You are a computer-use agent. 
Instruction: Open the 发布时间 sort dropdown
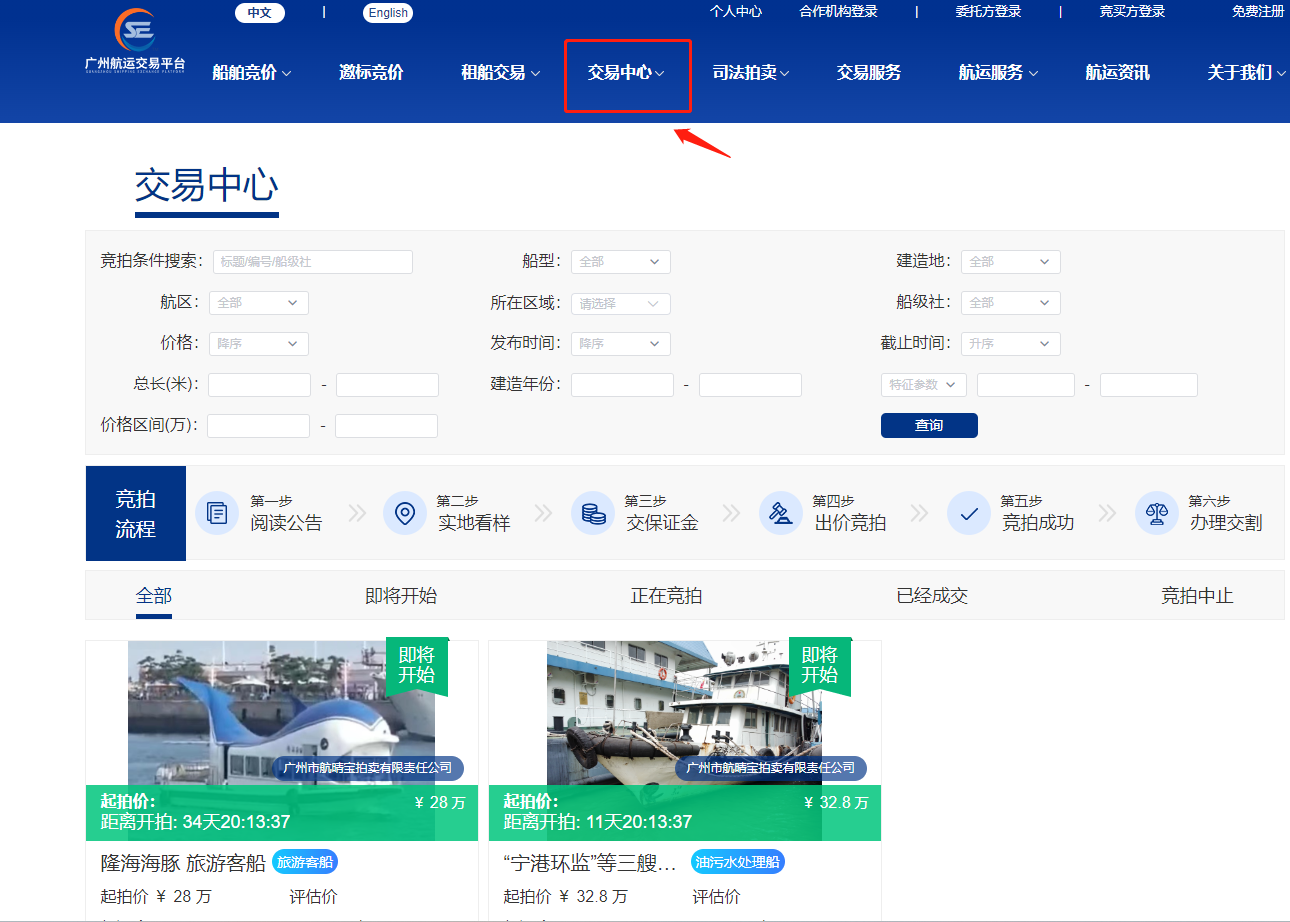[621, 344]
